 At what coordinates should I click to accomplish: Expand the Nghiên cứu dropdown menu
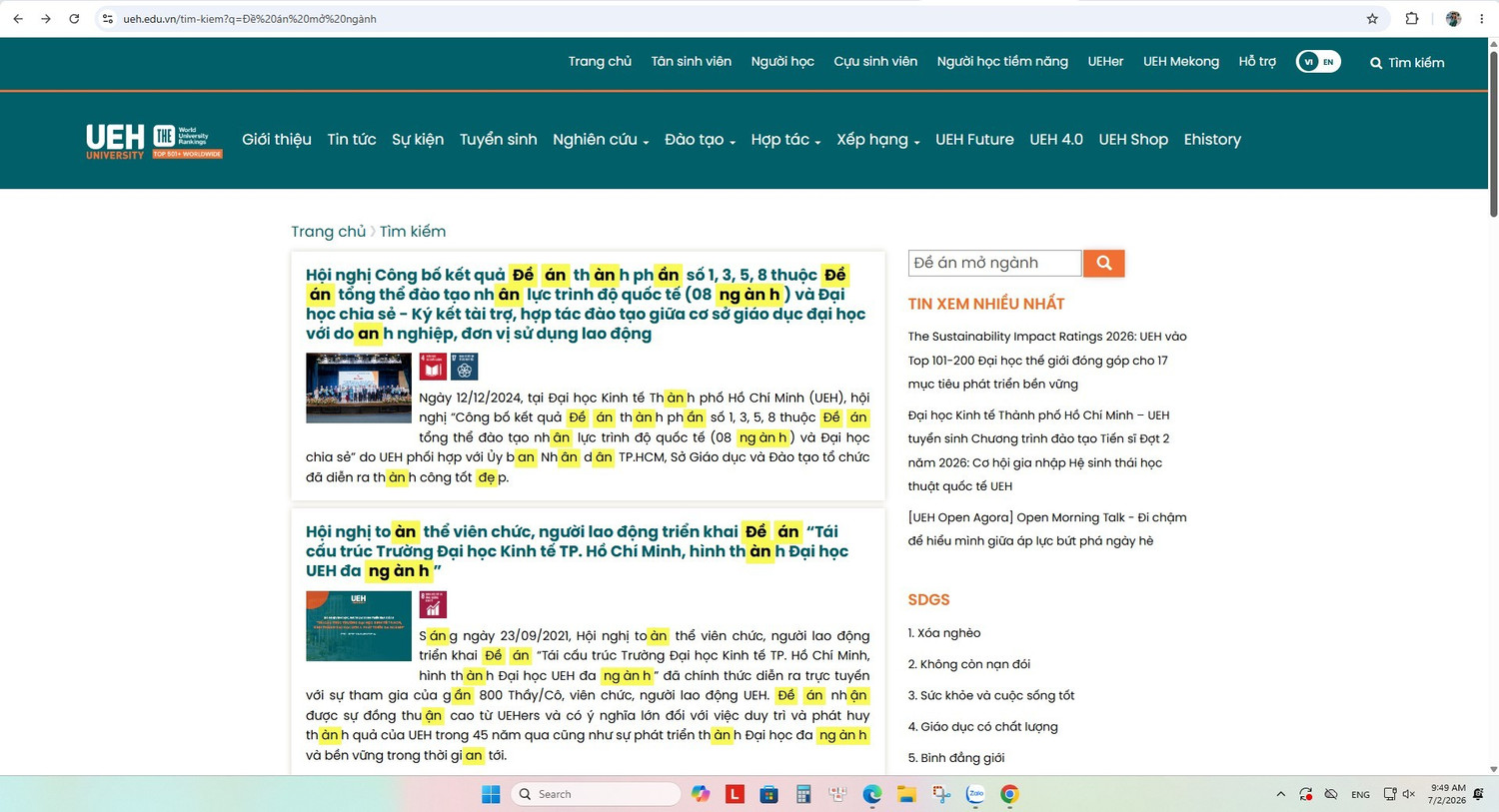pyautogui.click(x=601, y=140)
